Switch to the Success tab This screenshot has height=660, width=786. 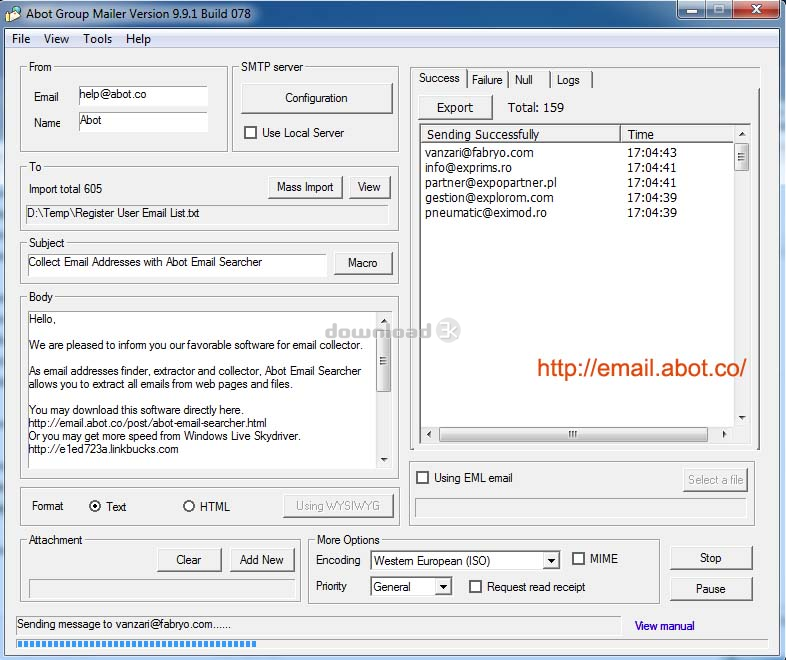[x=439, y=78]
